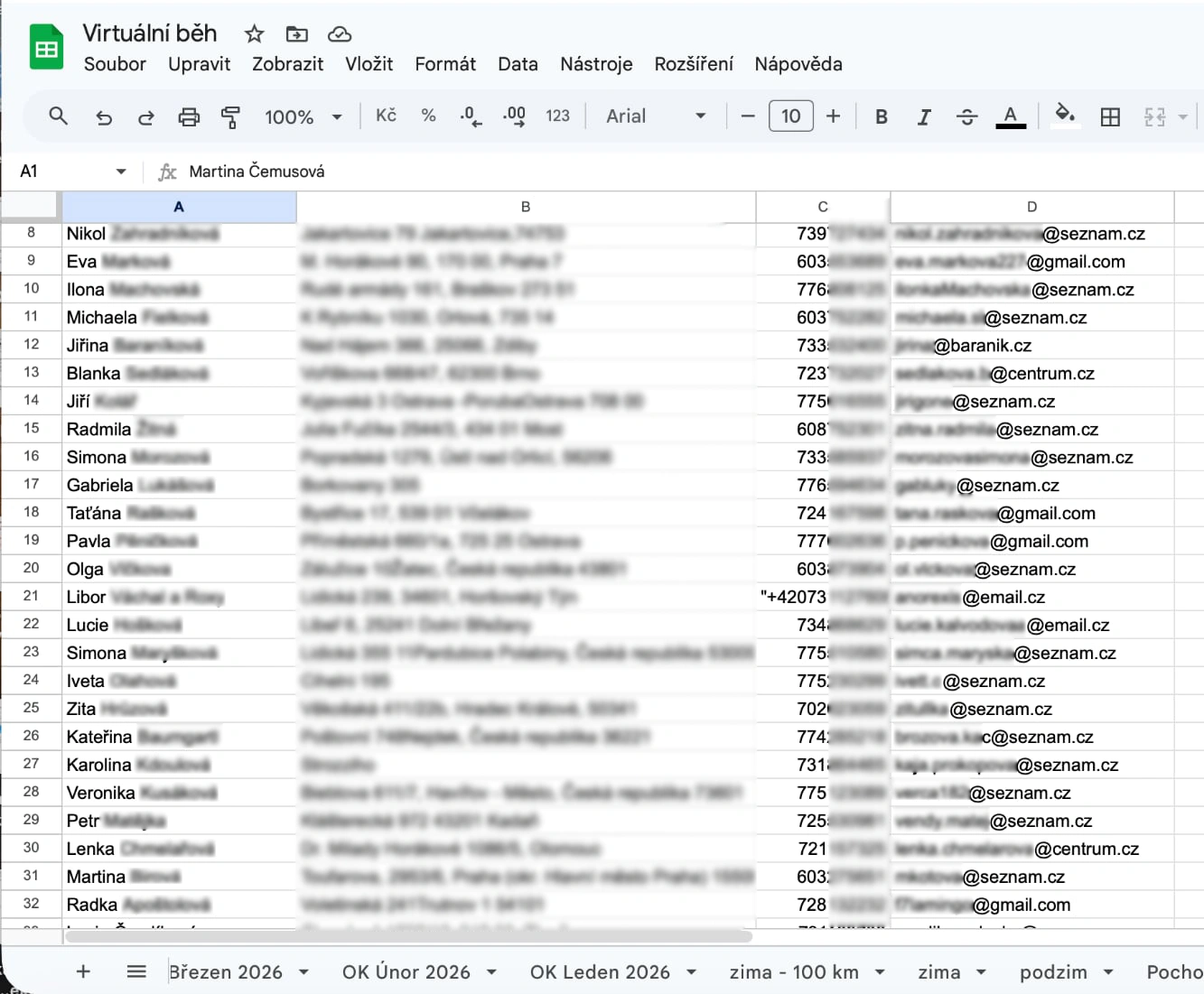Switch to the OK Únor 2026 tab

pos(406,972)
